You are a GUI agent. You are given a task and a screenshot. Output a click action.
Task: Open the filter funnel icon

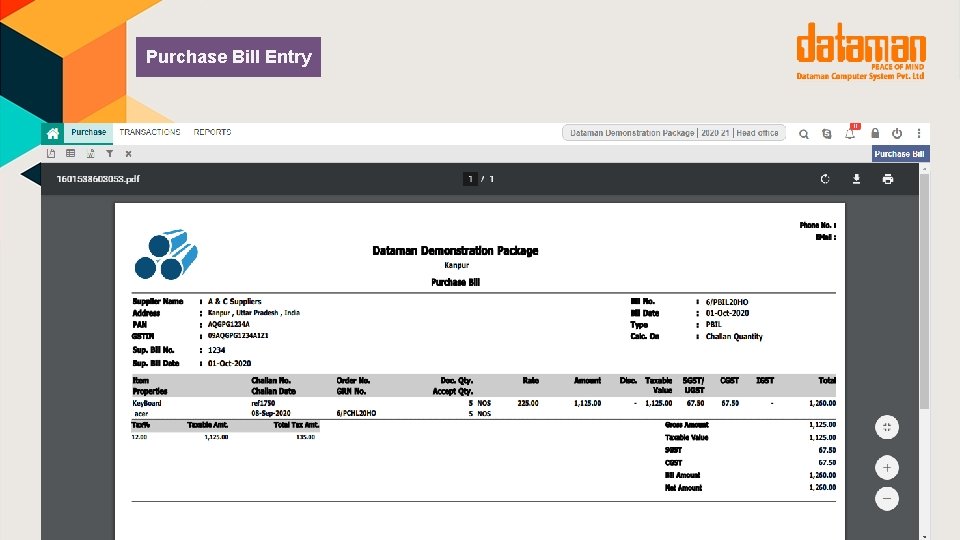point(110,154)
